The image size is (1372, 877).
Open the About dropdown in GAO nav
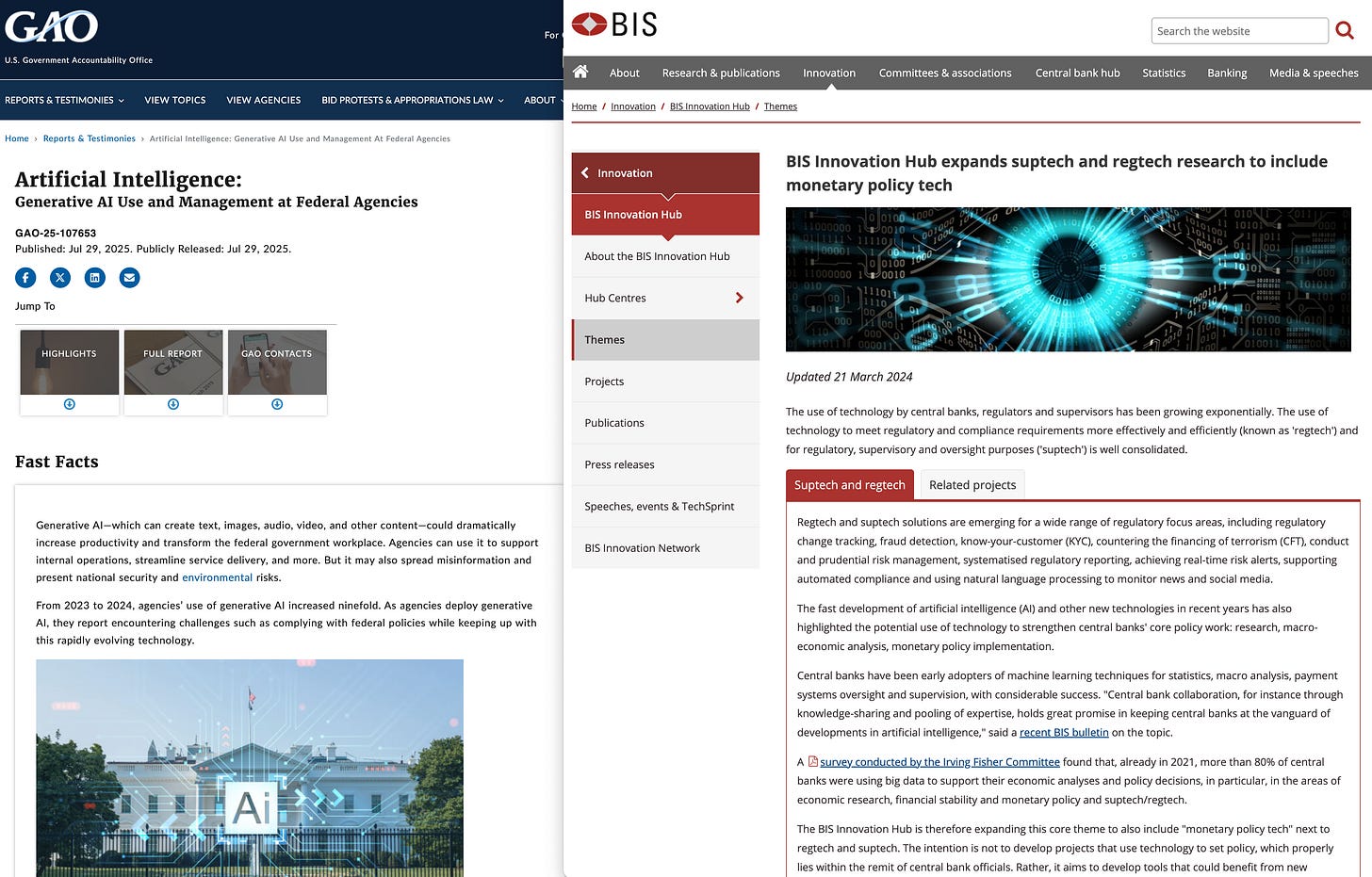click(x=543, y=100)
